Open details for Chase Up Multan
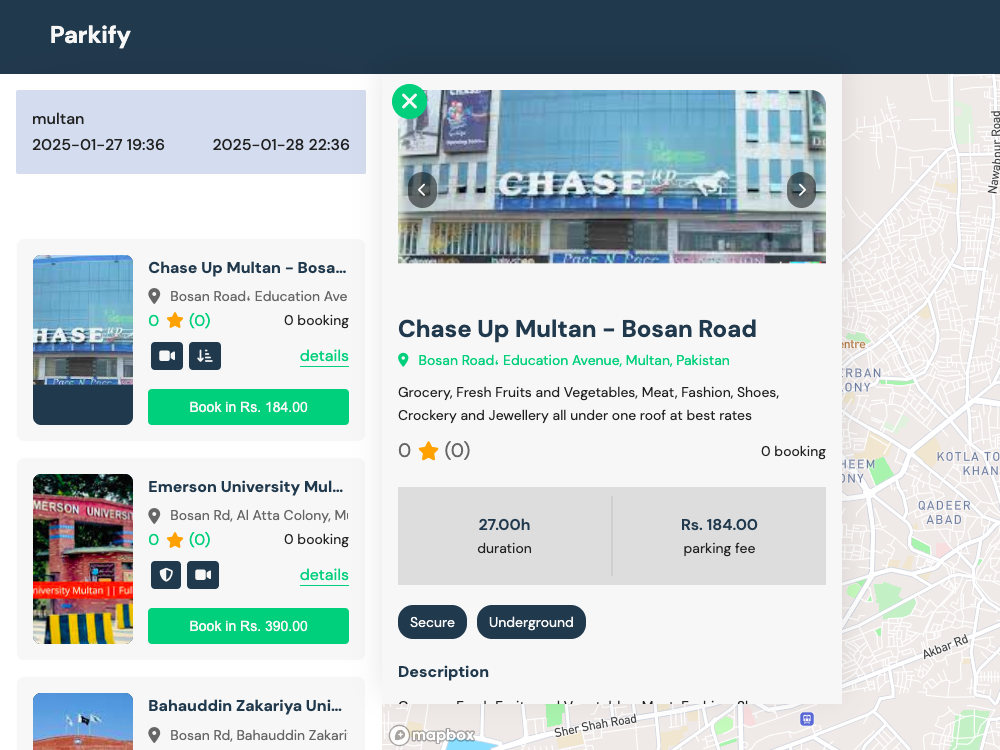This screenshot has height=750, width=1000. click(x=324, y=356)
